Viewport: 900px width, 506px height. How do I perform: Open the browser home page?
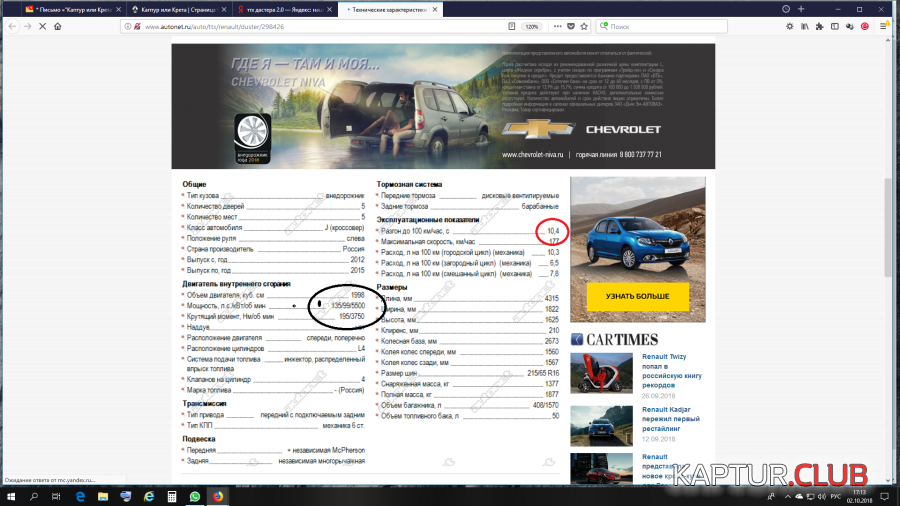pyautogui.click(x=57, y=26)
